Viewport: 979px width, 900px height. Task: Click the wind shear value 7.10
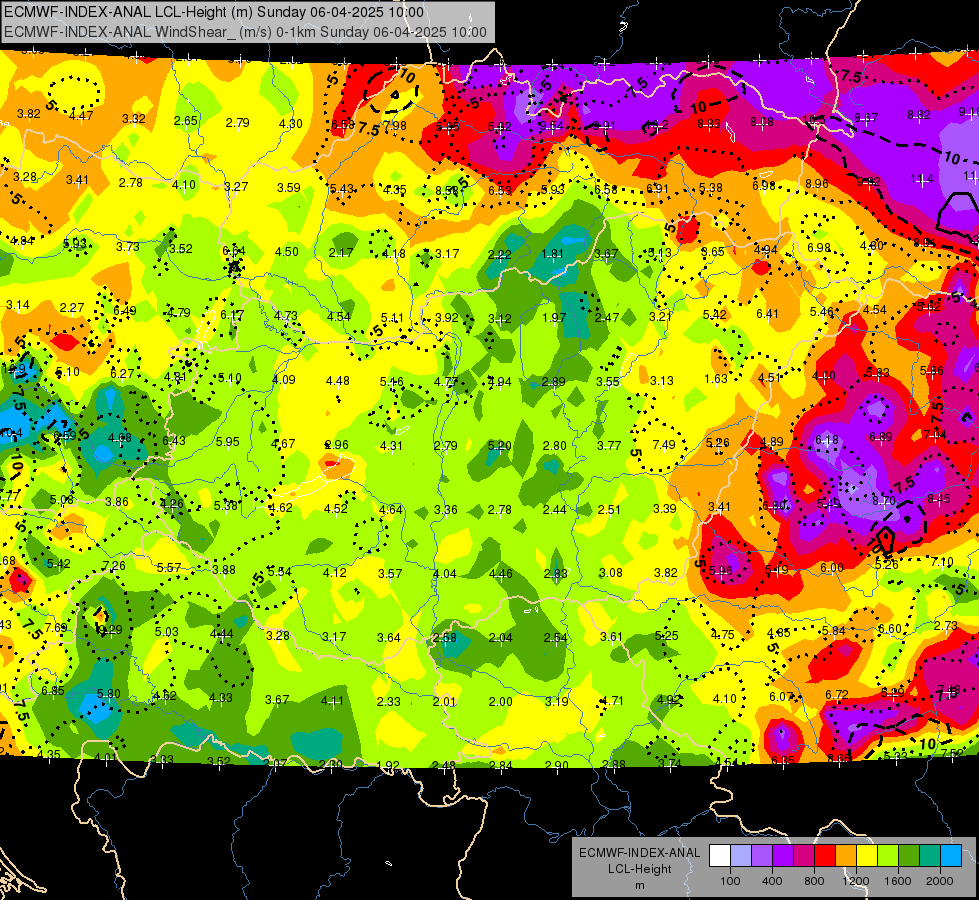pos(942,562)
